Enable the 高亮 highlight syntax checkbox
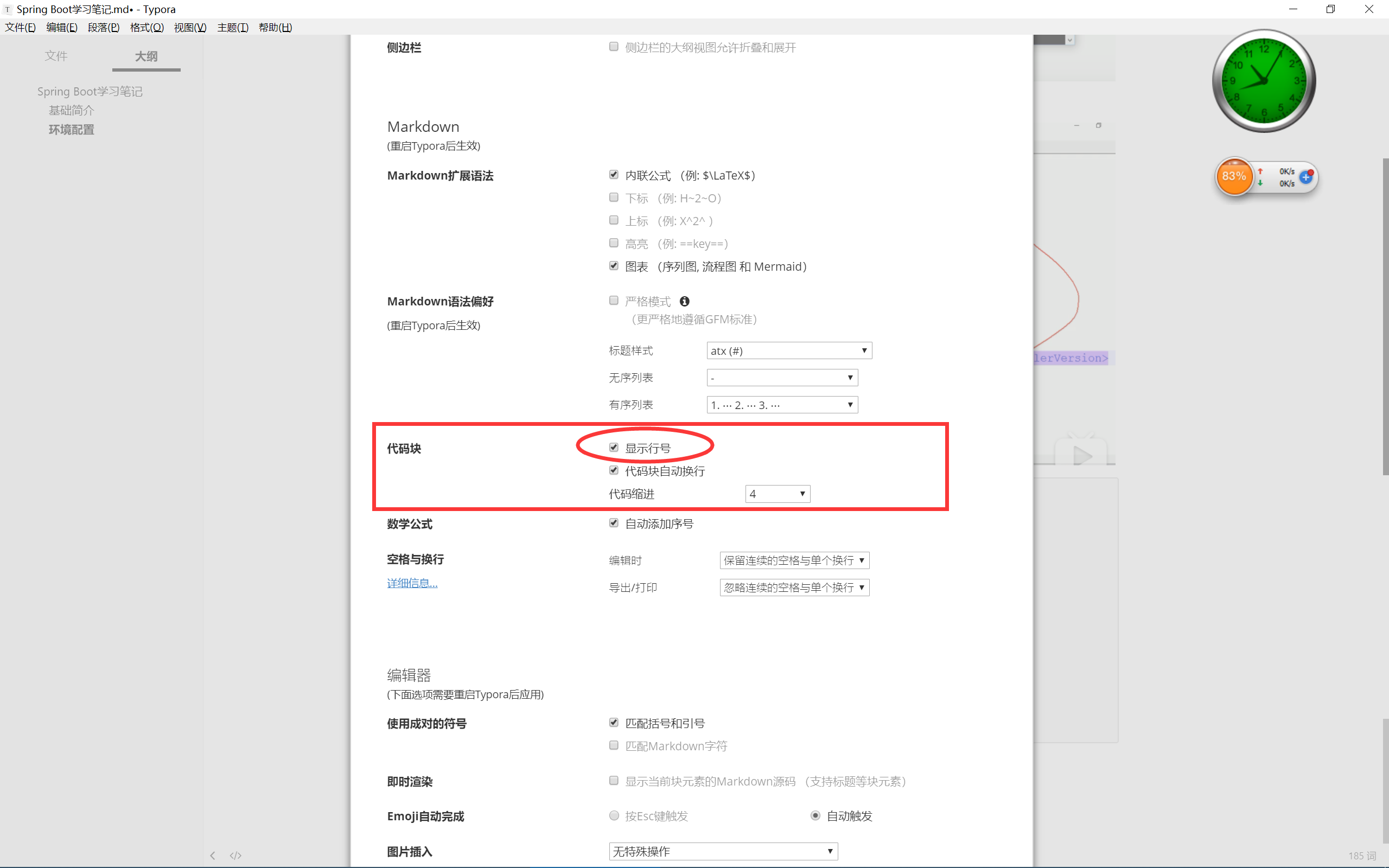The width and height of the screenshot is (1389, 868). (614, 243)
